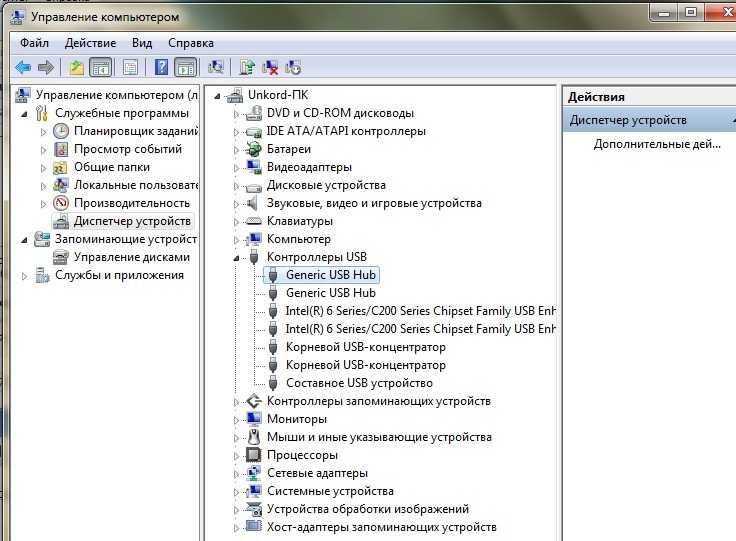Open the Файл menu
The height and width of the screenshot is (541, 736).
34,43
